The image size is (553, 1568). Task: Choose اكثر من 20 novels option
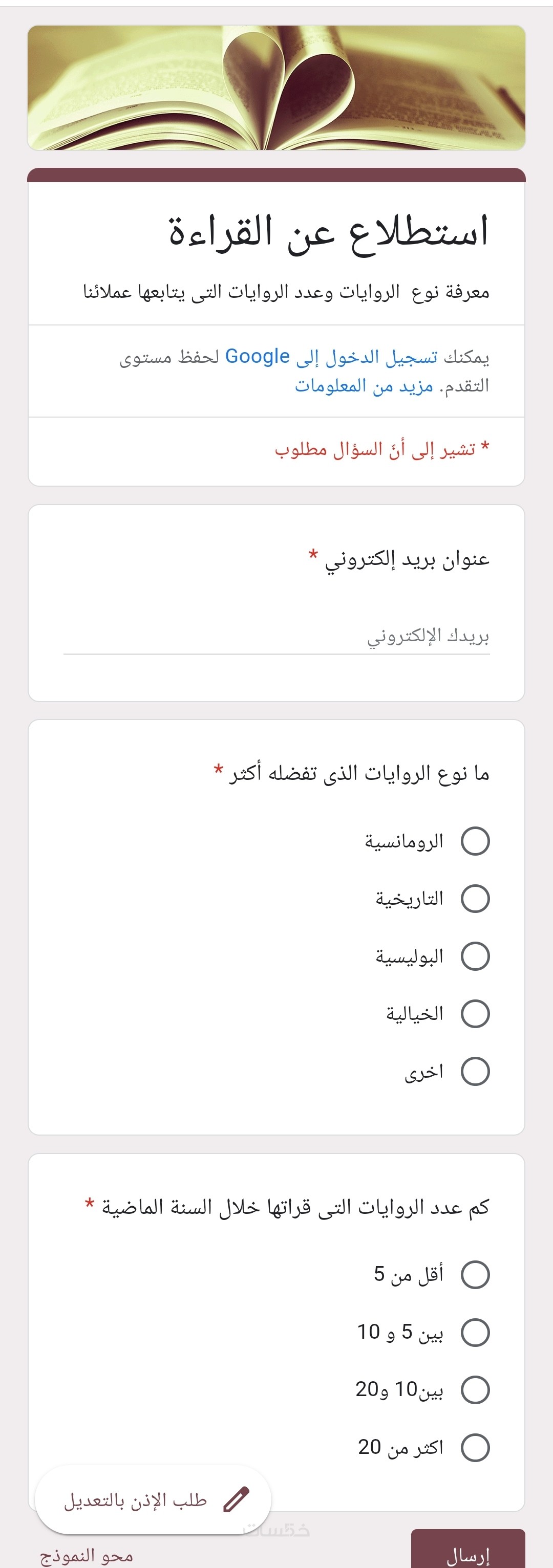click(x=475, y=1447)
